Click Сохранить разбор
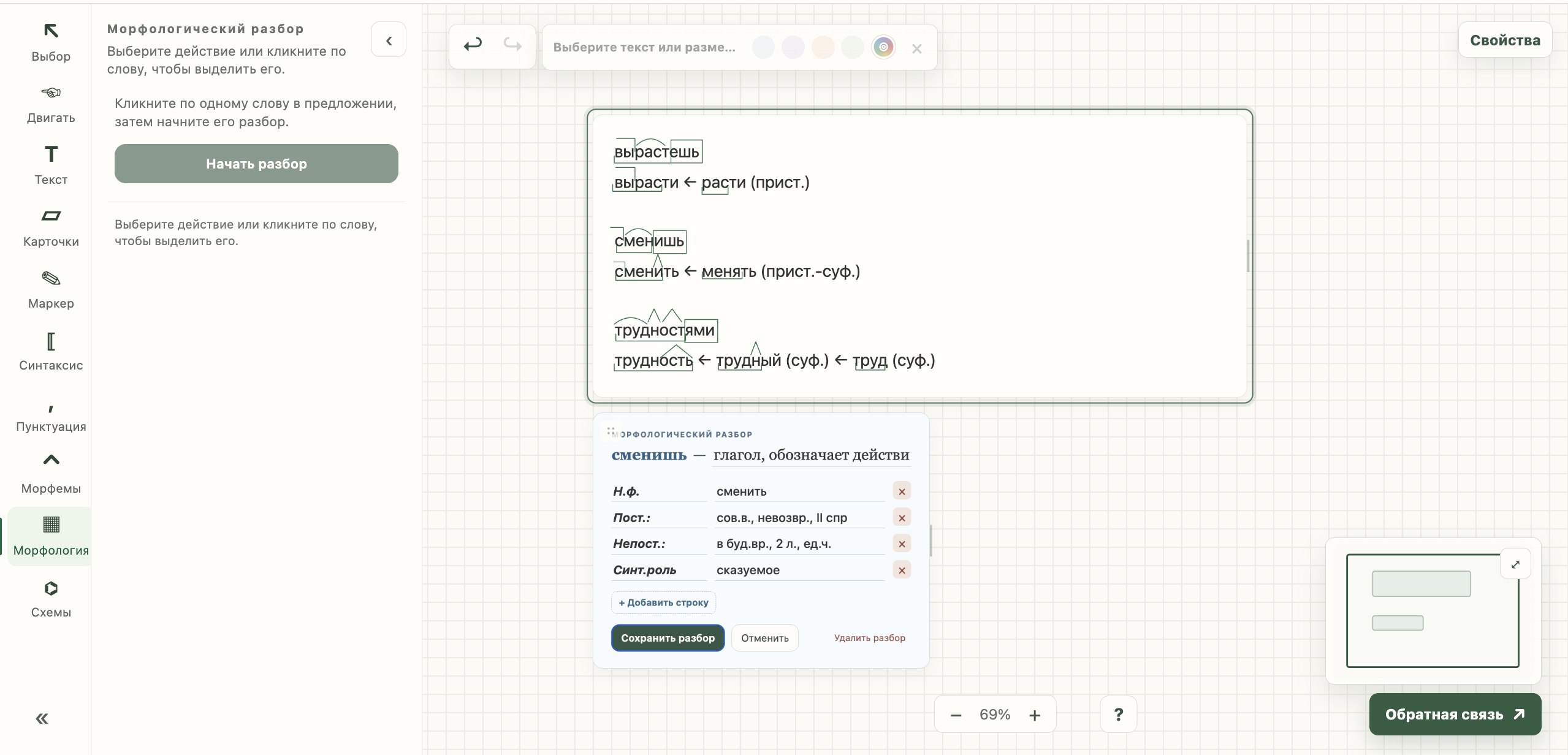This screenshot has height=755, width=1568. pyautogui.click(x=668, y=638)
